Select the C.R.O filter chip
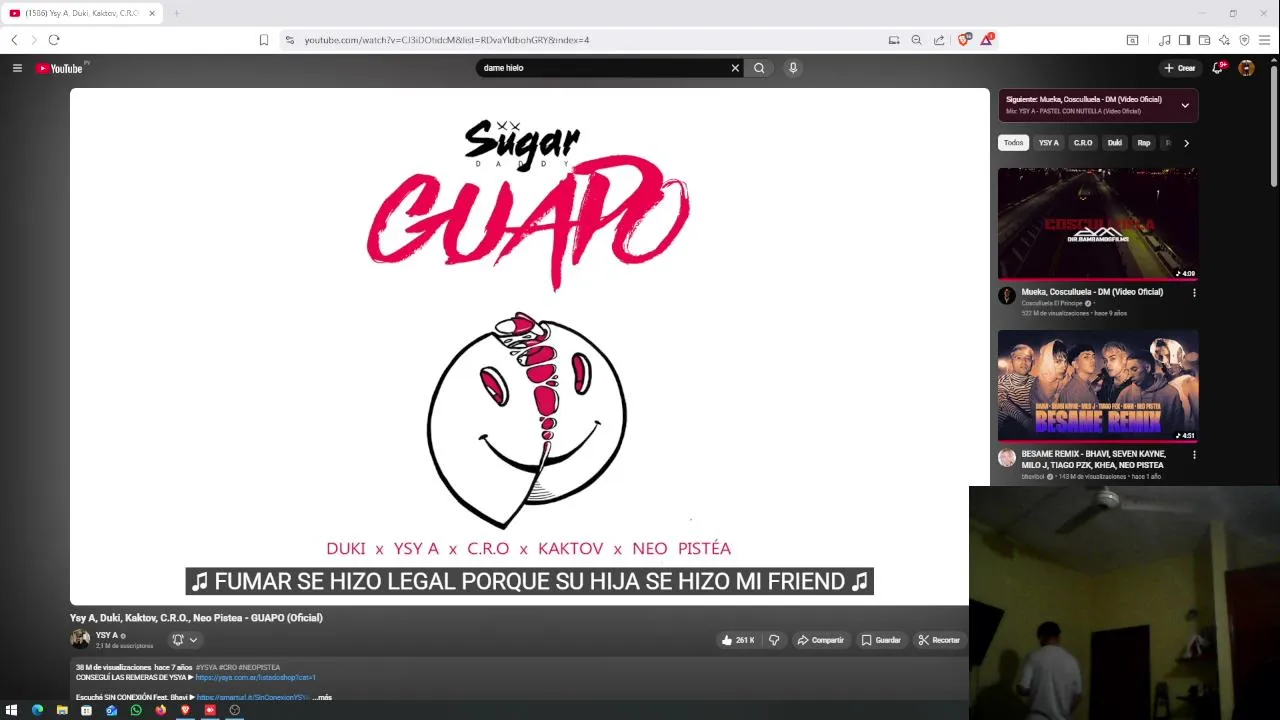 1083,143
